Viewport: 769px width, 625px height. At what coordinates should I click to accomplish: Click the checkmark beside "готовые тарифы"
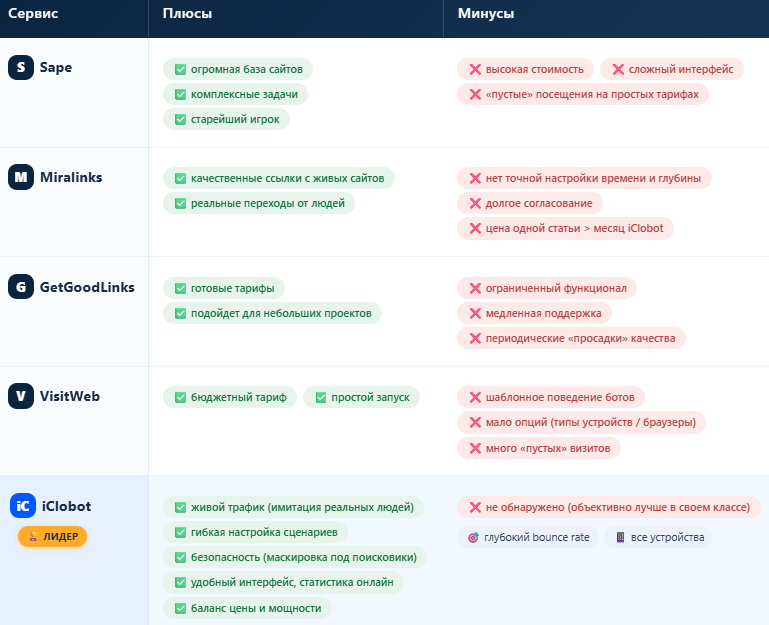tap(180, 288)
